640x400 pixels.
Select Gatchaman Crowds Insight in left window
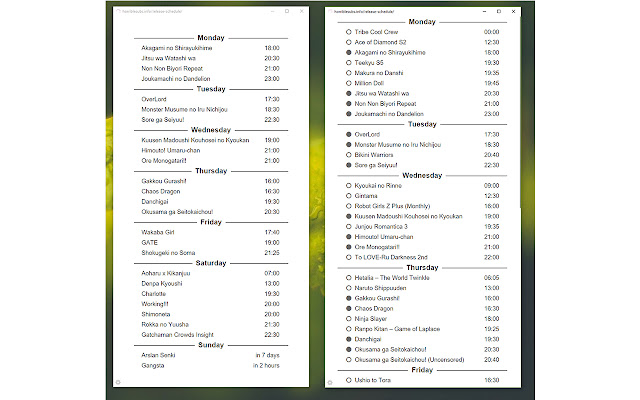(178, 335)
